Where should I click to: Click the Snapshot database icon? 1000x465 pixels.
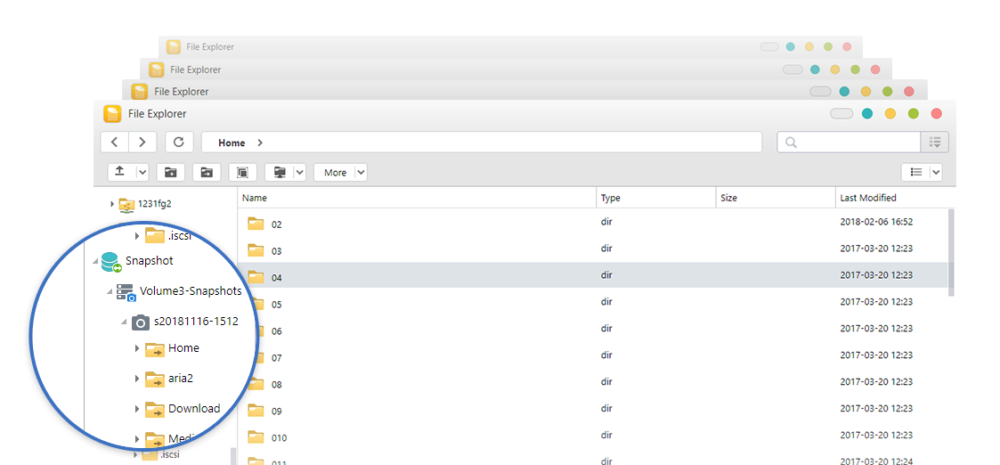pyautogui.click(x=111, y=262)
